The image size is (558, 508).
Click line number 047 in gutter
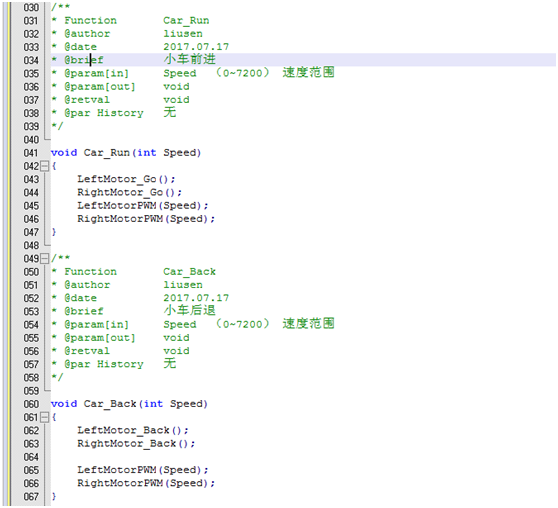pyautogui.click(x=31, y=232)
